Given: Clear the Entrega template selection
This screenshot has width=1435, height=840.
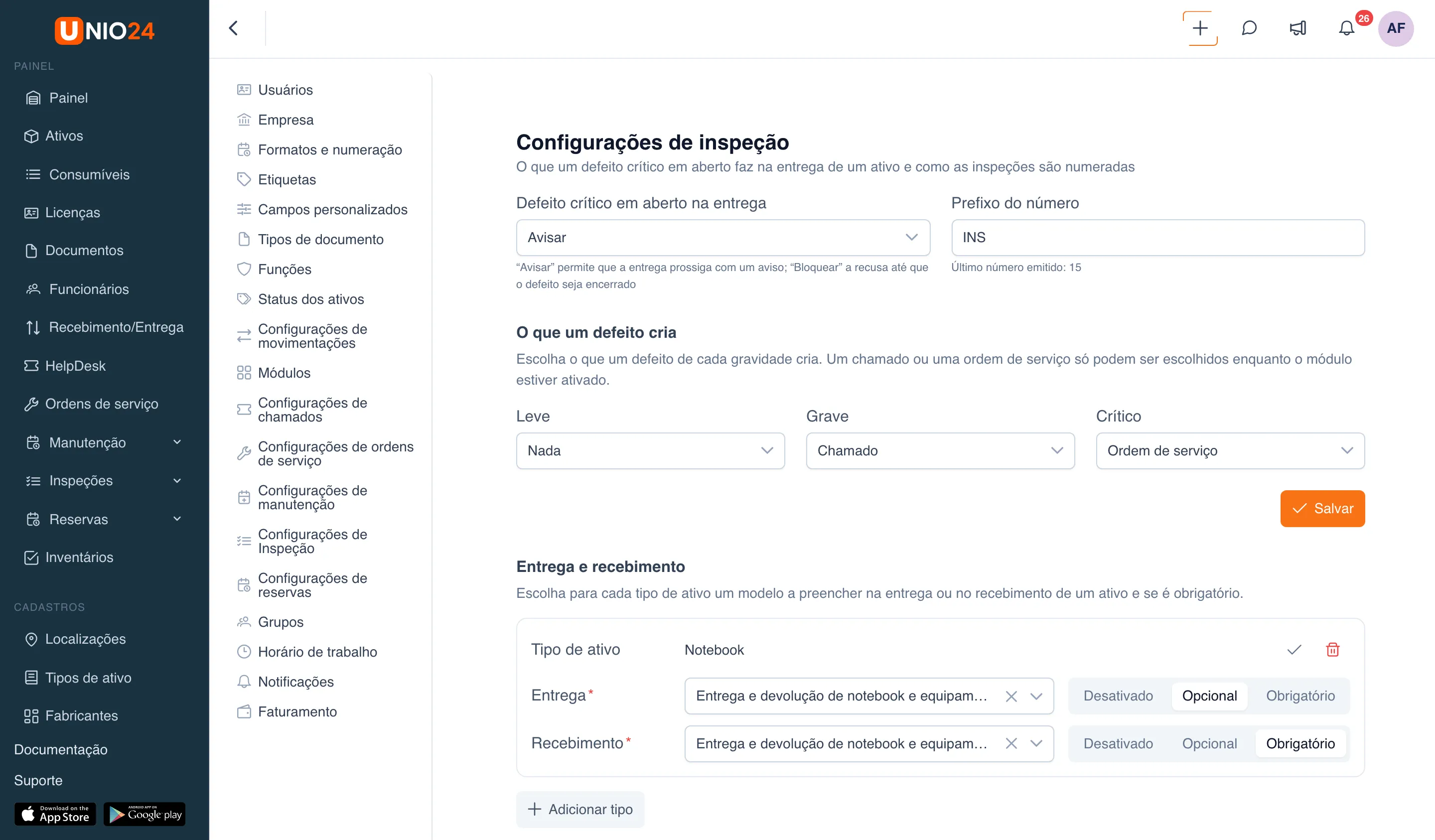Looking at the screenshot, I should (x=1011, y=696).
